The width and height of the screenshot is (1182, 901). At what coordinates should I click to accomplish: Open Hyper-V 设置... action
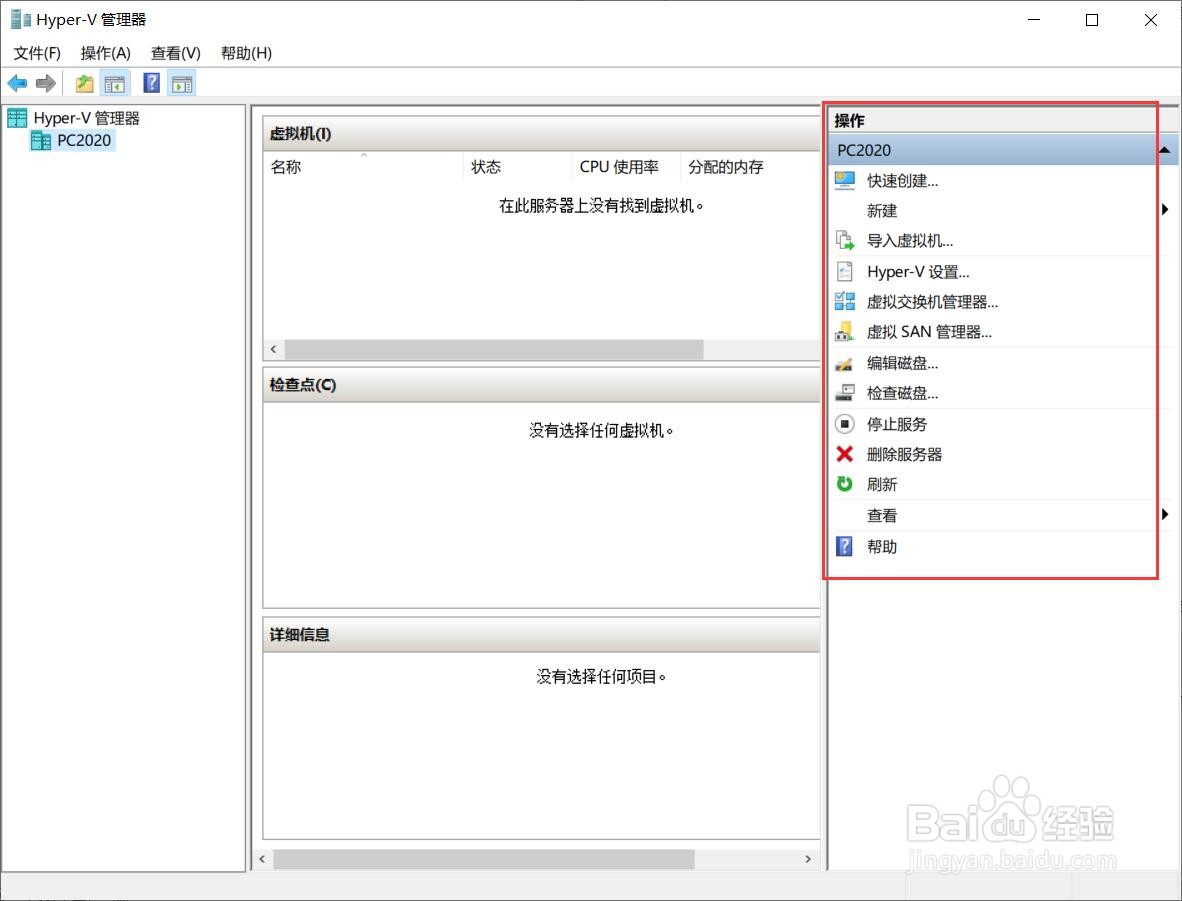tap(918, 271)
